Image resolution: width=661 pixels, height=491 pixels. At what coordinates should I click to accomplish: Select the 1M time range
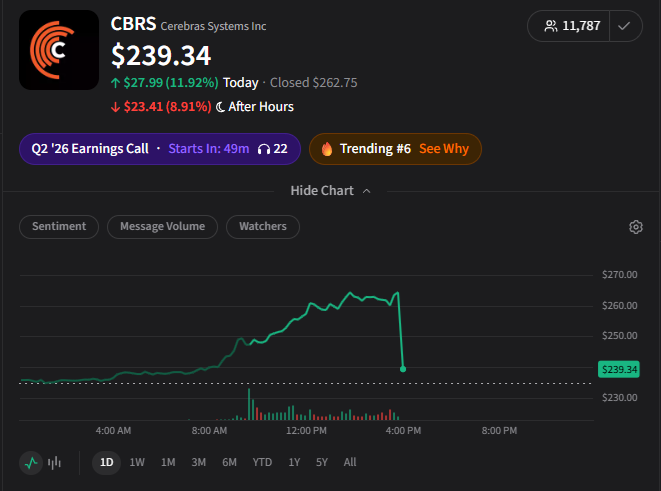[168, 462]
